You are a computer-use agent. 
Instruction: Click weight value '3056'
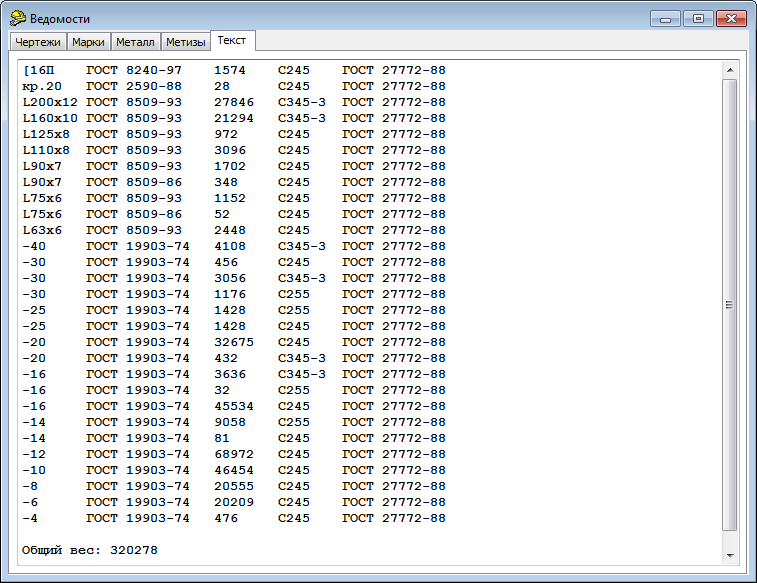(x=230, y=278)
